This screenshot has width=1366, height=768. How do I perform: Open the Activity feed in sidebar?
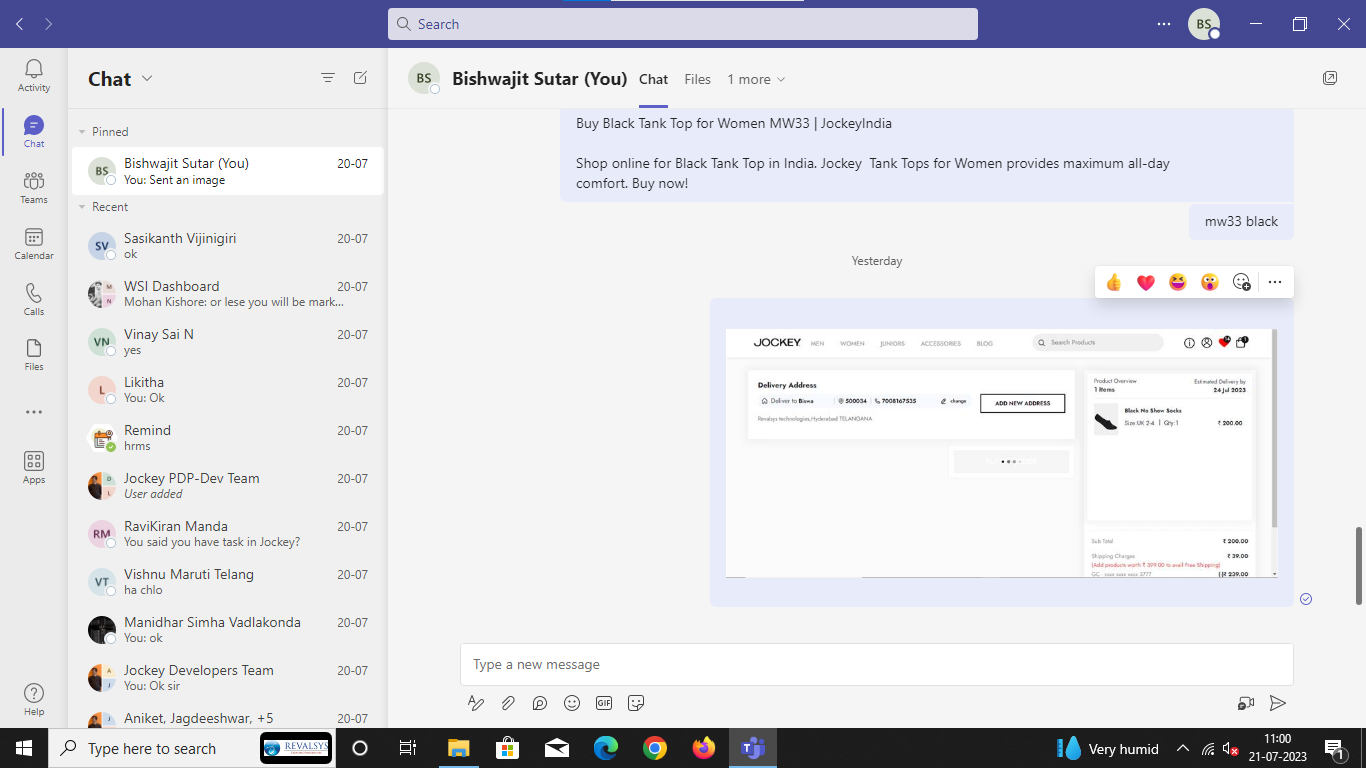pyautogui.click(x=34, y=75)
